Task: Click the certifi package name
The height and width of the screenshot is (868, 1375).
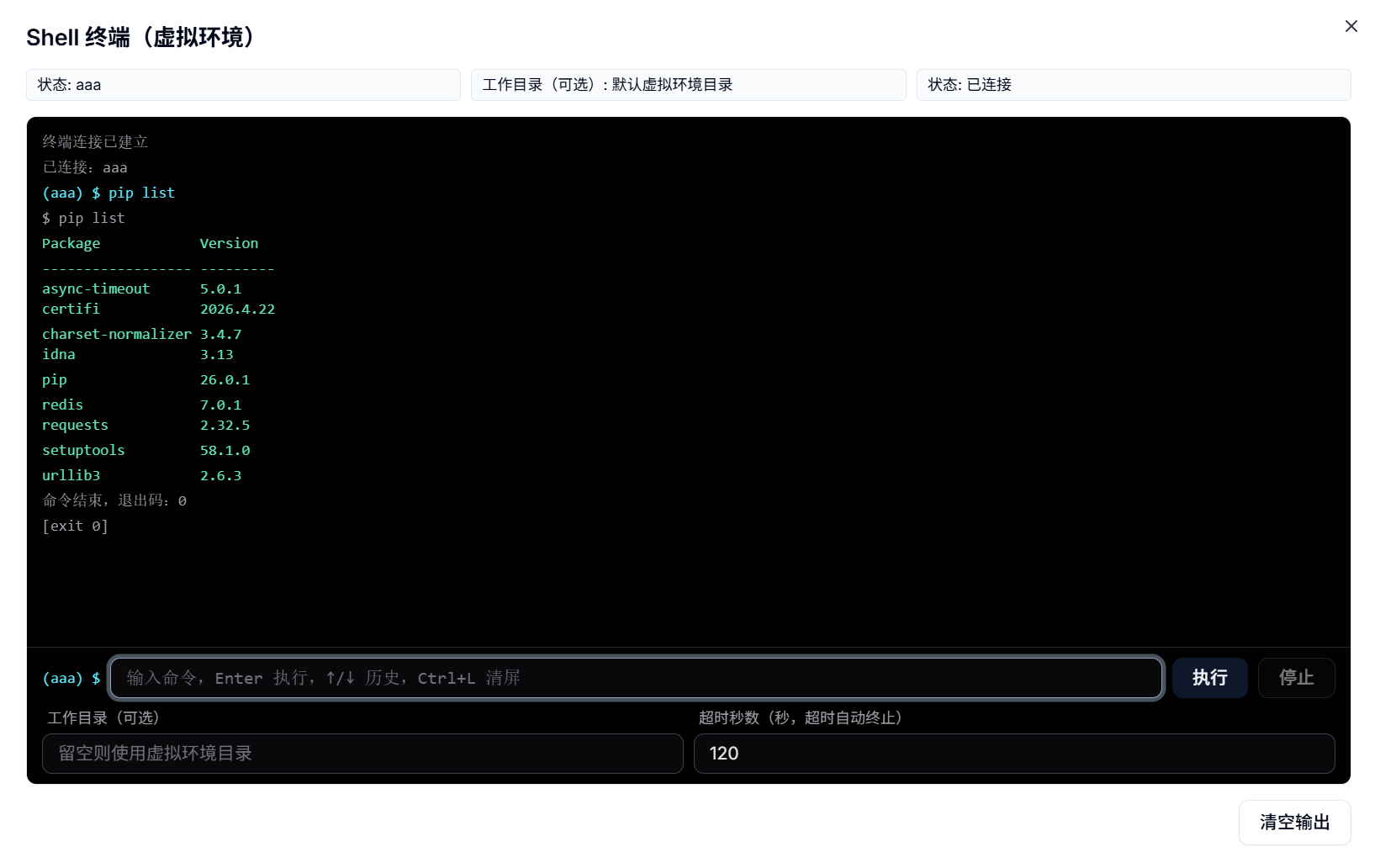Action: 71,309
